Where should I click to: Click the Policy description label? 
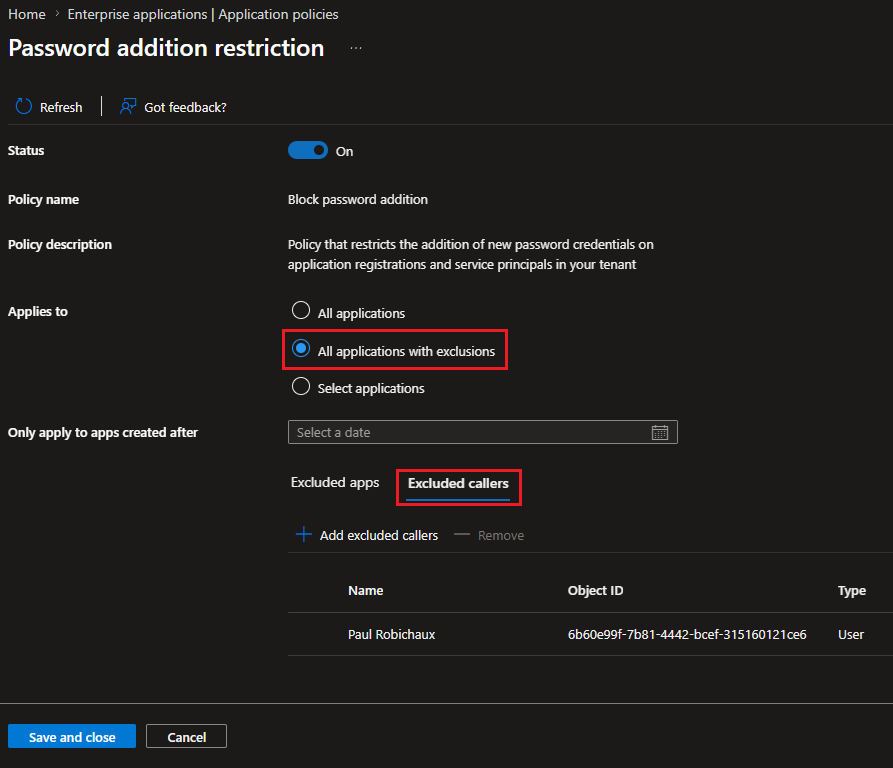point(60,244)
